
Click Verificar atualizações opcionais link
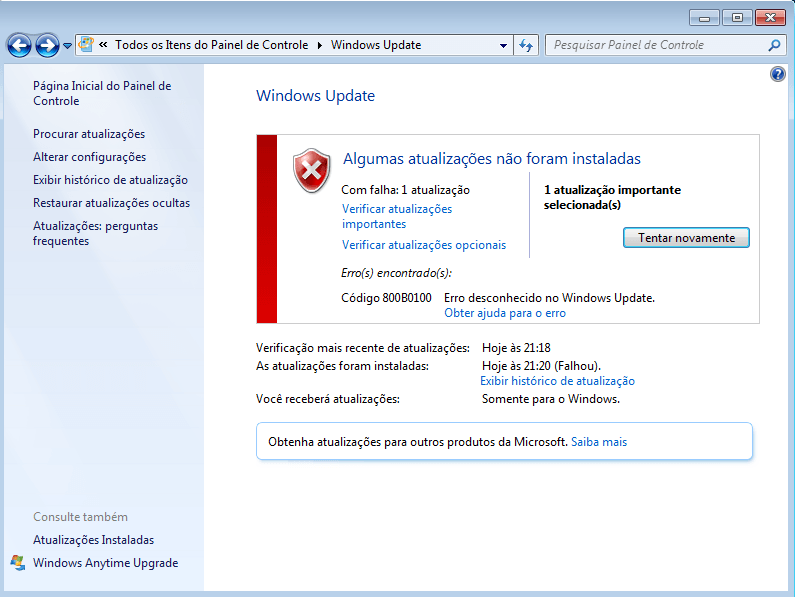(423, 245)
